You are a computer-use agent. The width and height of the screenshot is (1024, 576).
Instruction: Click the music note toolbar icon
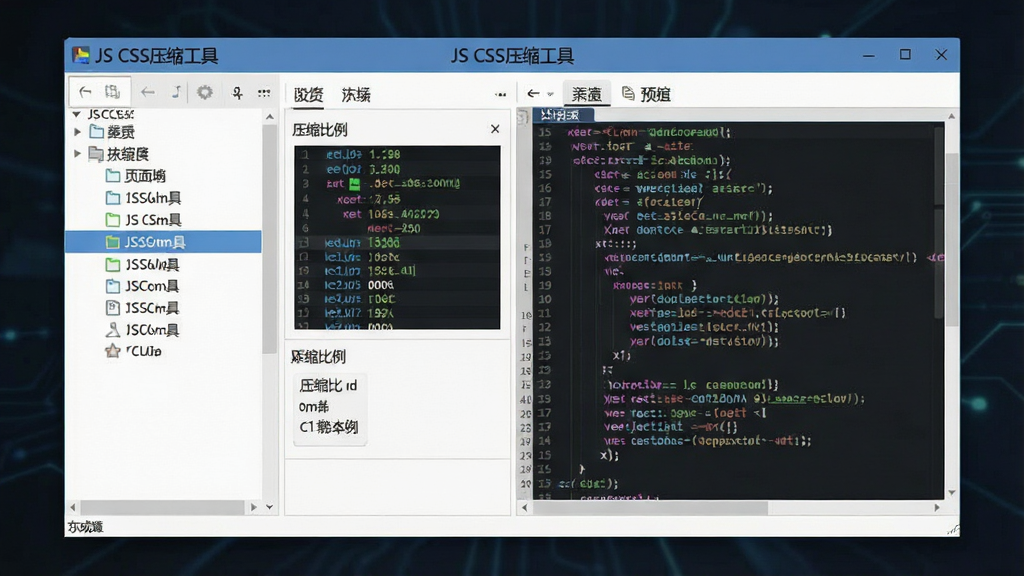coord(176,92)
